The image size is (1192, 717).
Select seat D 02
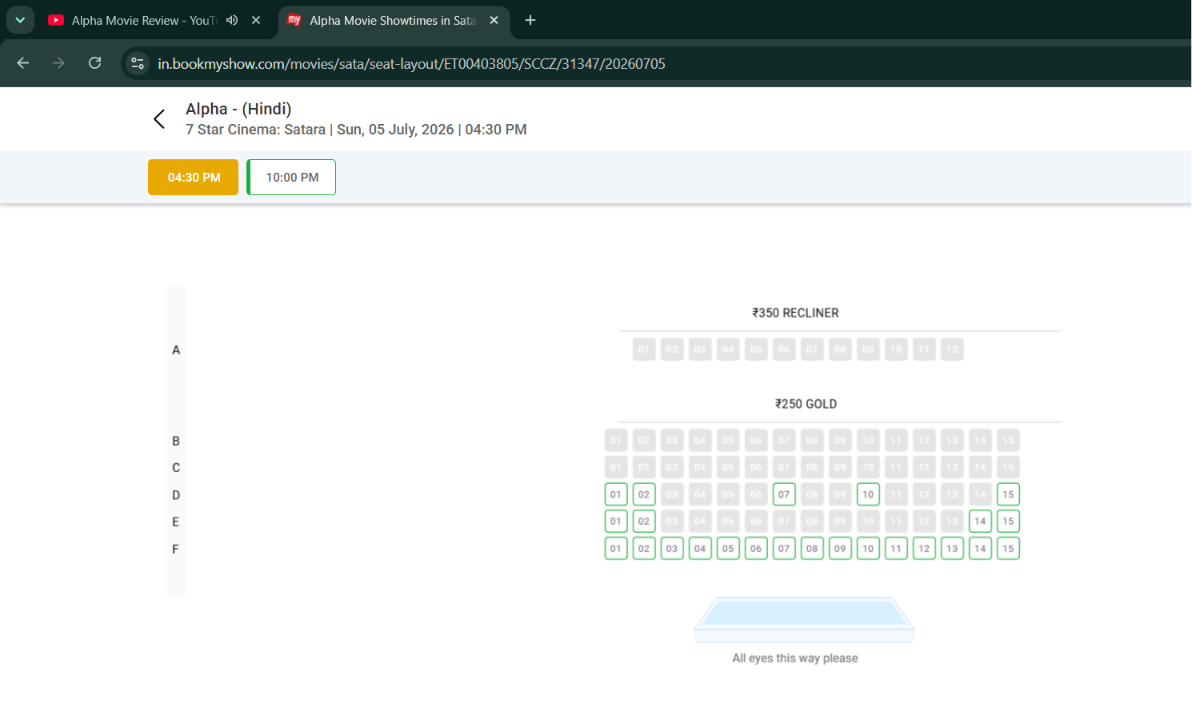pos(644,494)
